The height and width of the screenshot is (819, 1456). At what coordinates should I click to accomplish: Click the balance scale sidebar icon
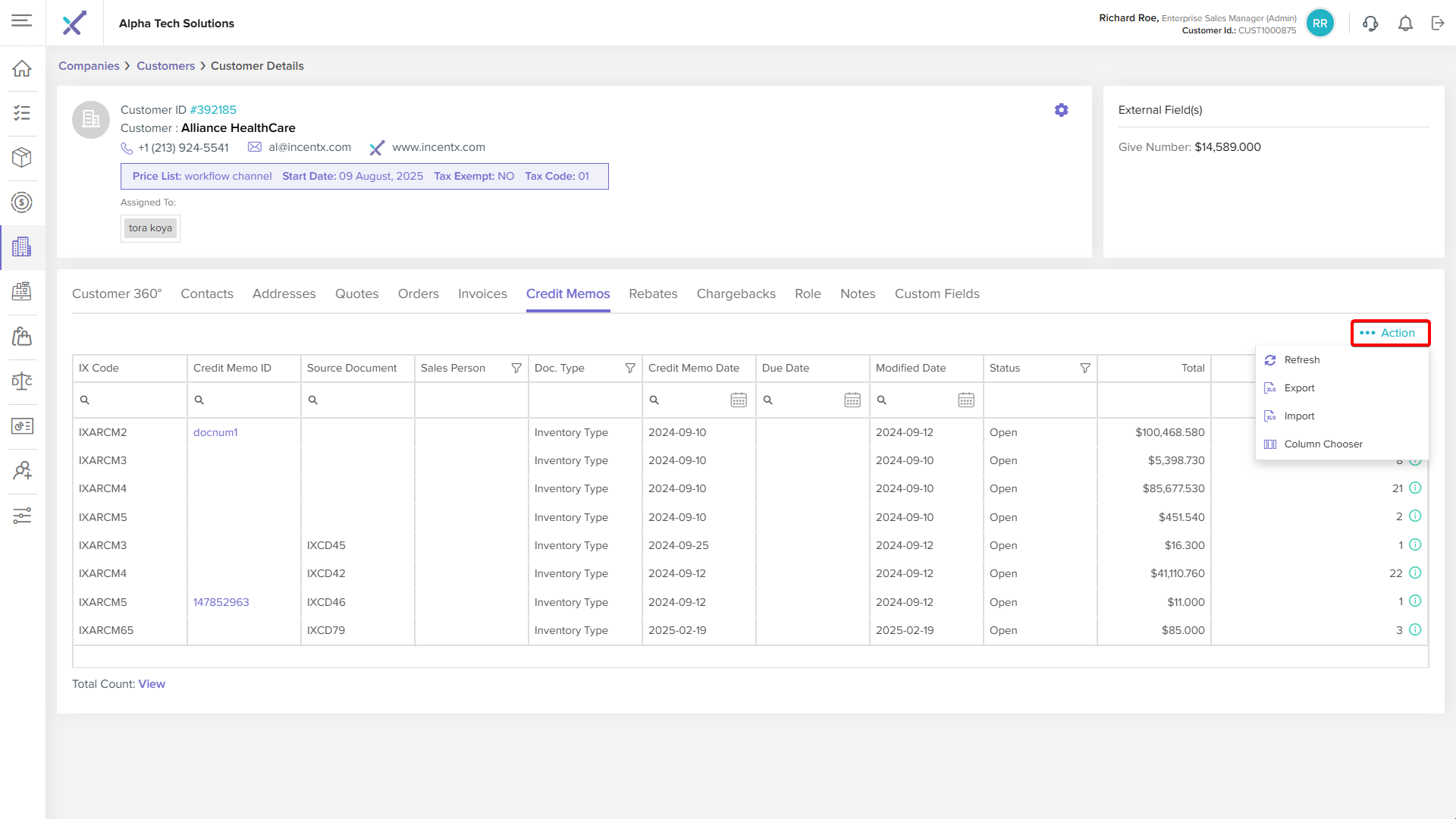(22, 381)
